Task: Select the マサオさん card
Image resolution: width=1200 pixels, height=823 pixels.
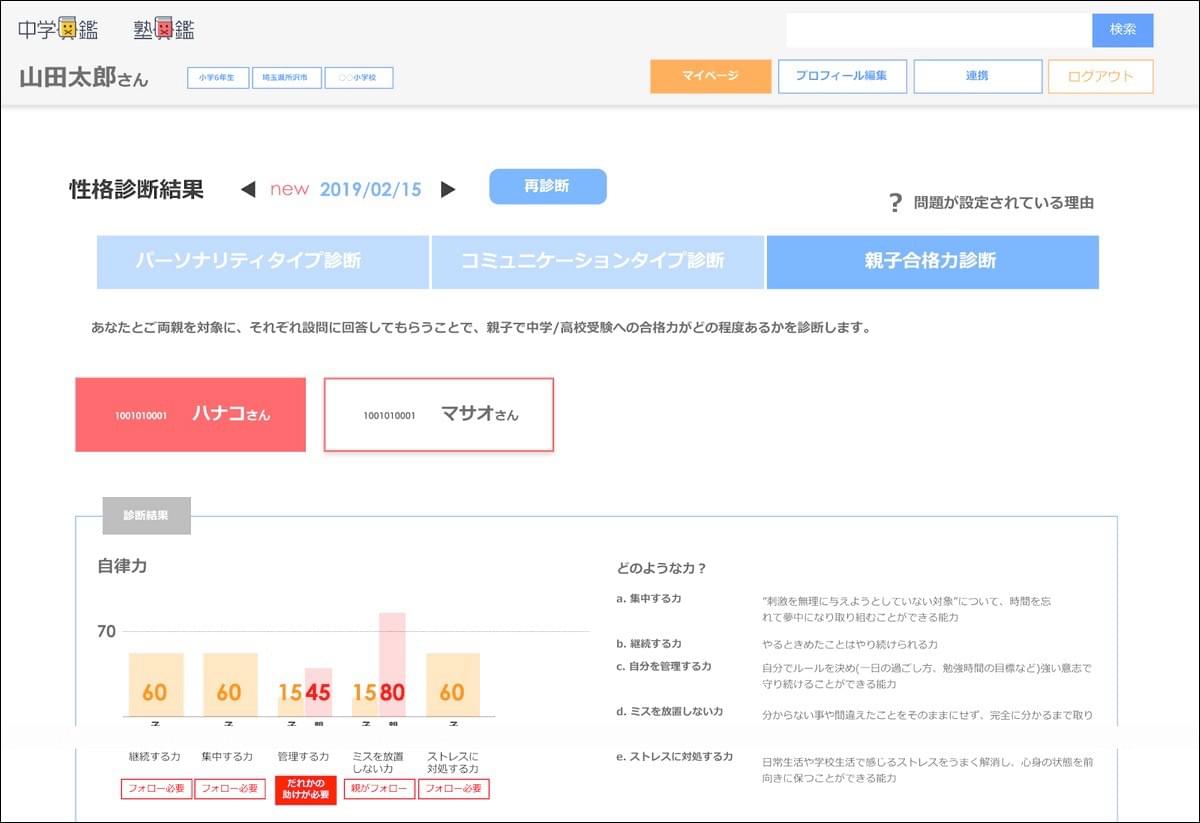Action: 438,414
